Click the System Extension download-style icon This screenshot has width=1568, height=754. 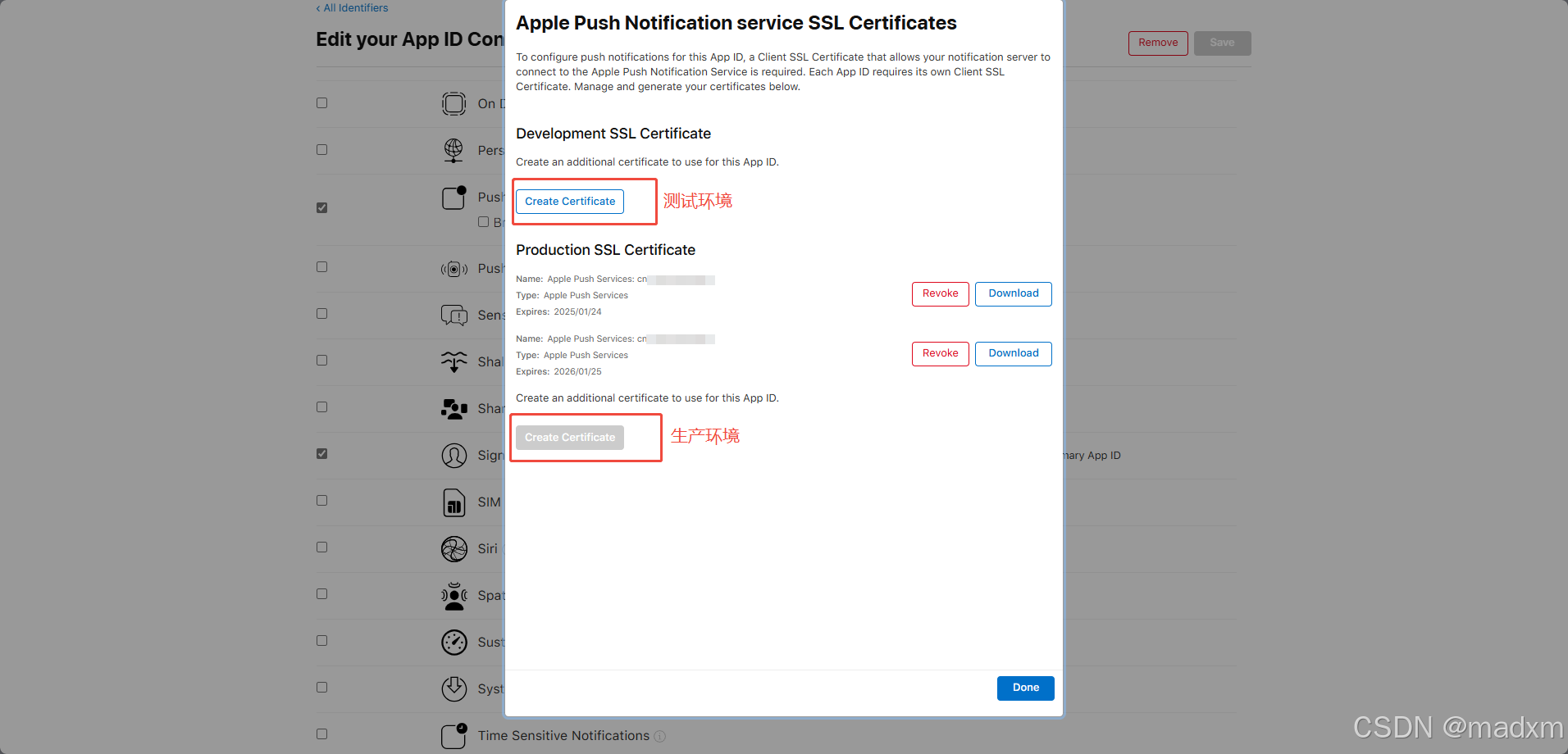[x=454, y=688]
